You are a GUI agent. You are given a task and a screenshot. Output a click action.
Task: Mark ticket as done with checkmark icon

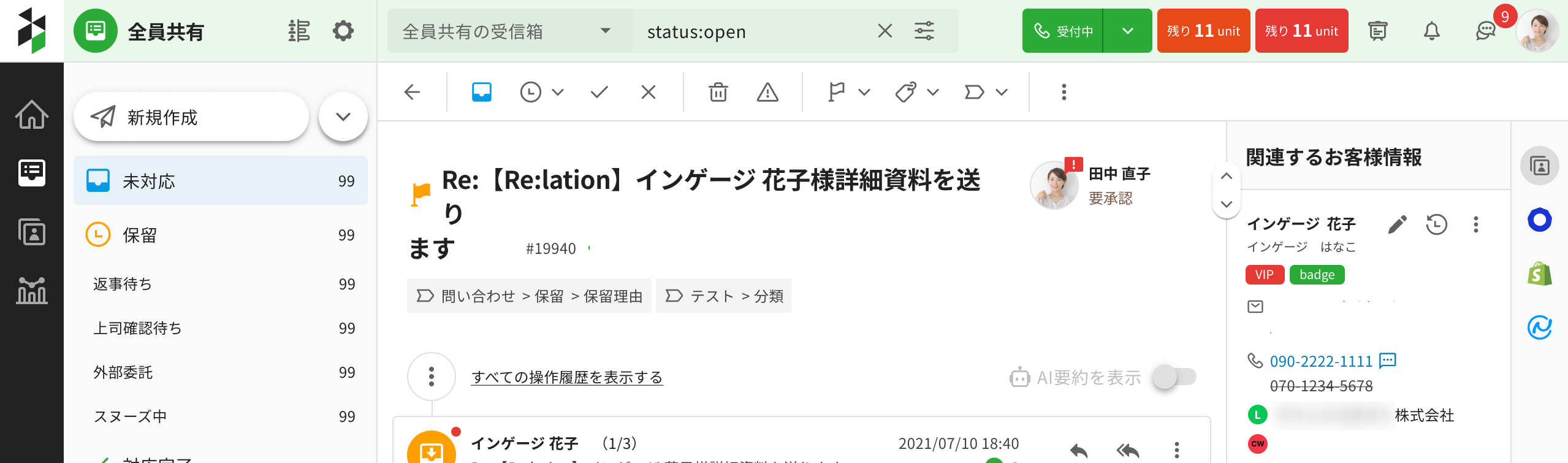coord(599,92)
